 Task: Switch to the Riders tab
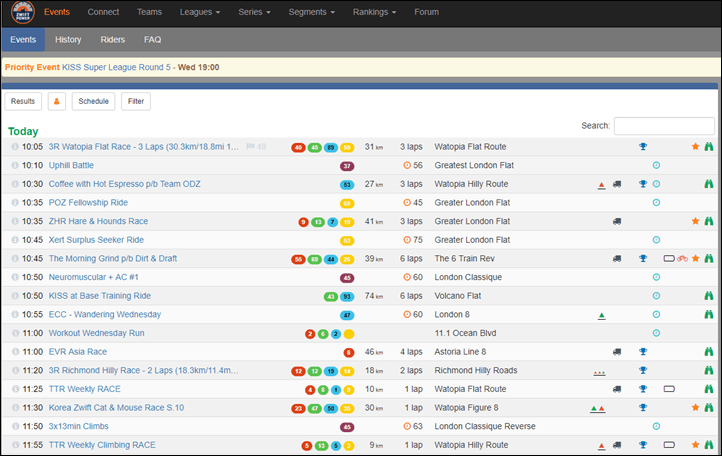[113, 40]
